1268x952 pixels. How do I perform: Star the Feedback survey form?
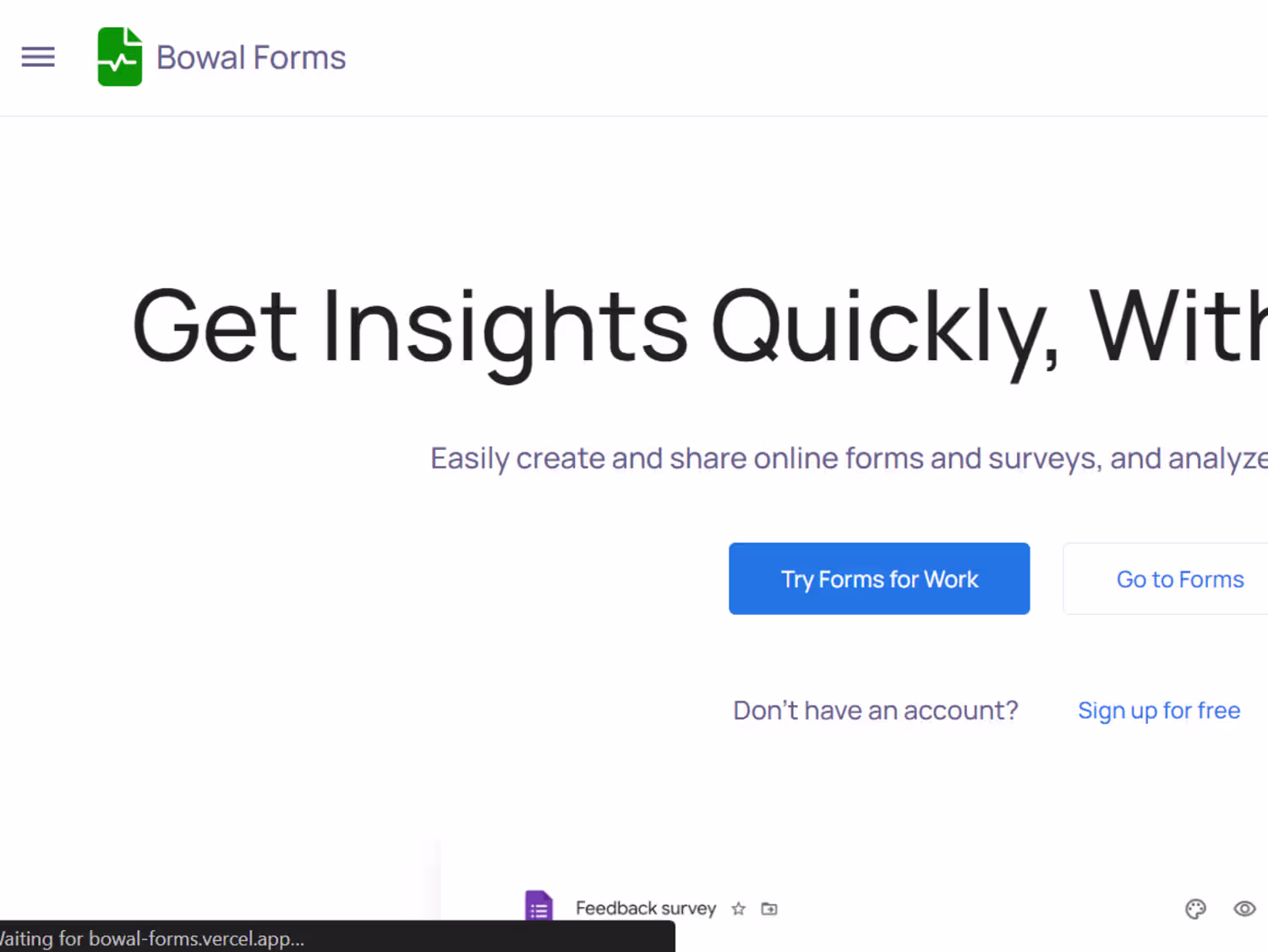(x=739, y=909)
